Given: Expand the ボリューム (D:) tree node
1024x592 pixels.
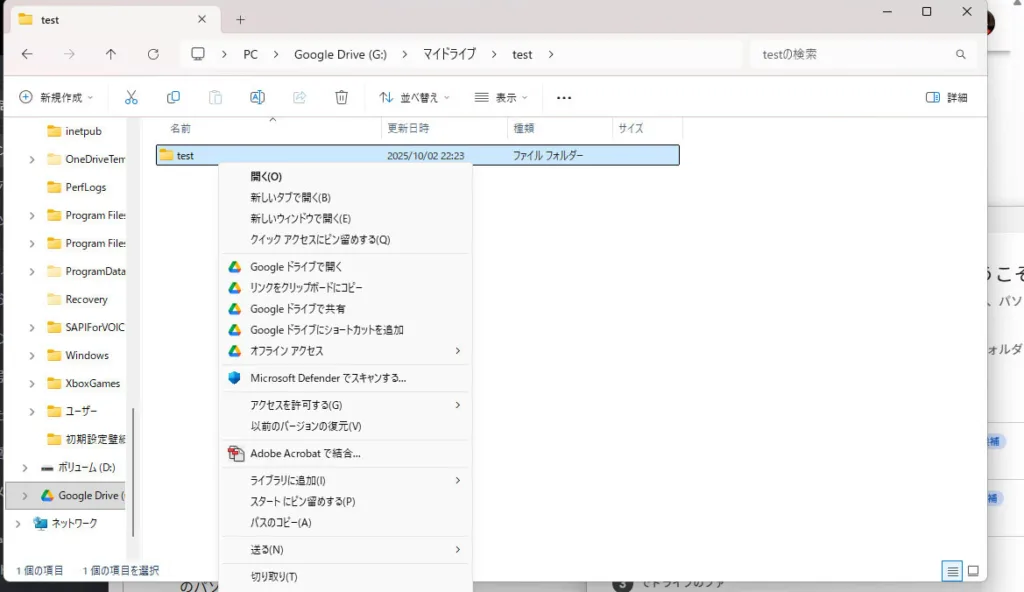Looking at the screenshot, I should [x=25, y=467].
